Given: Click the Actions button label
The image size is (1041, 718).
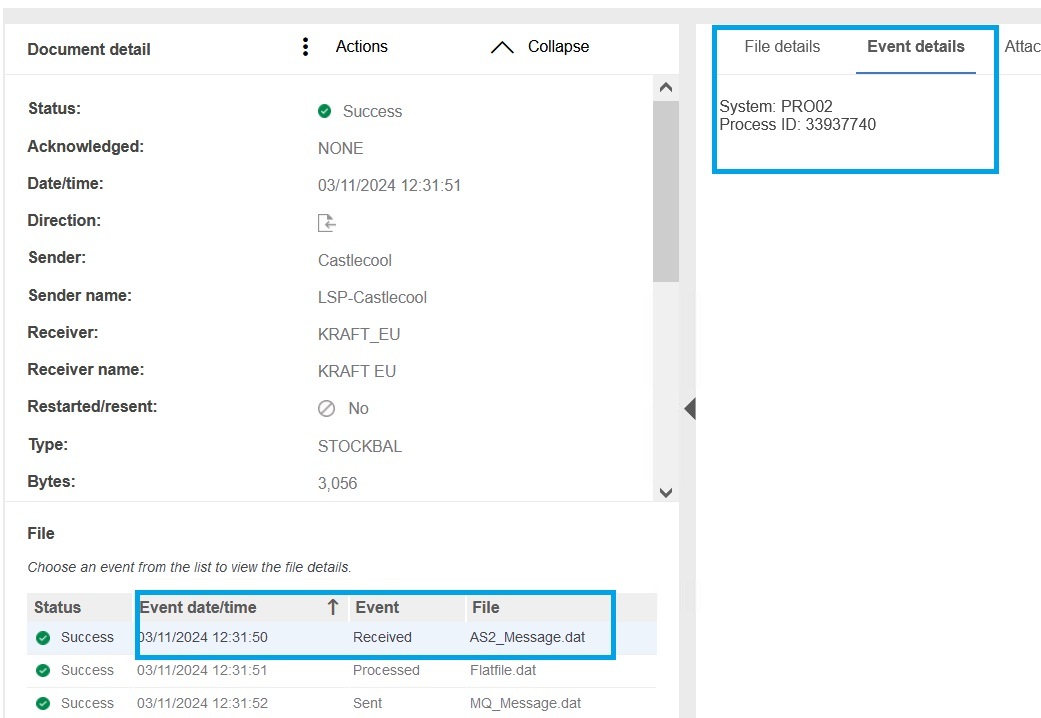Looking at the screenshot, I should pos(361,47).
